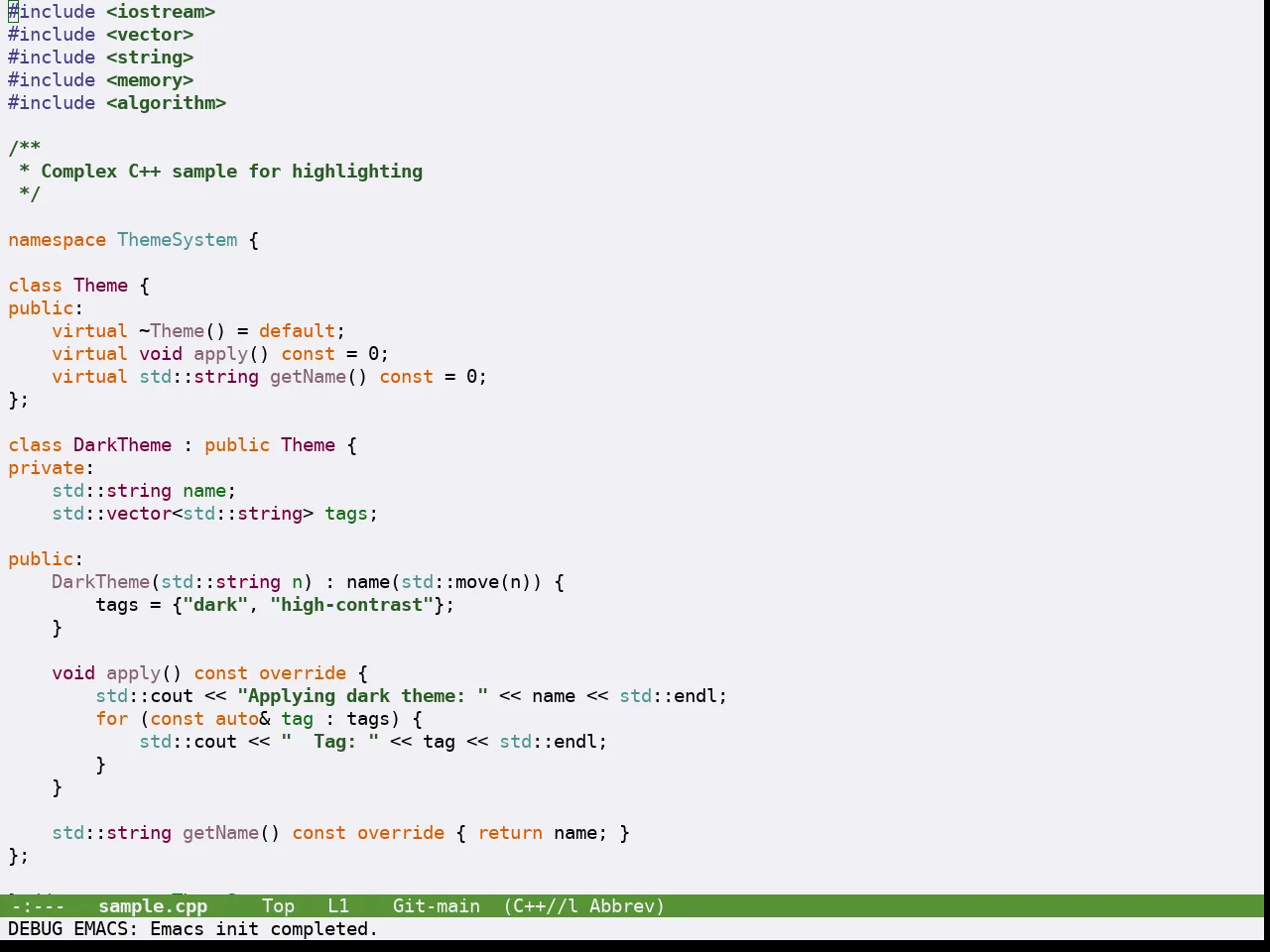Click on '<memory>' in include line
This screenshot has height=952, width=1270.
(150, 80)
